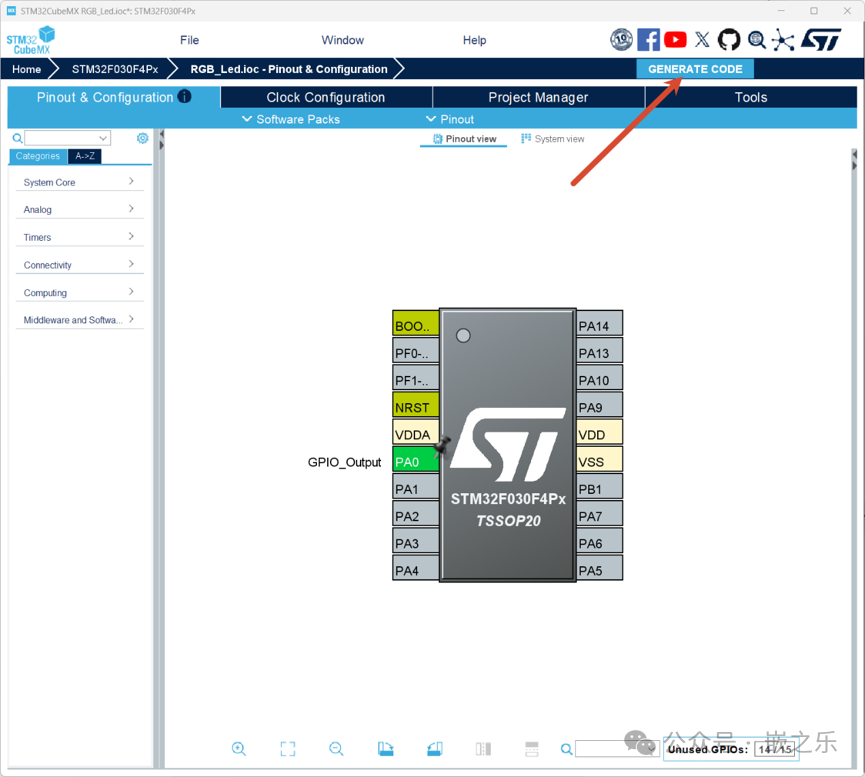Open the X (Twitter) icon link
The height and width of the screenshot is (777, 865).
tap(702, 40)
